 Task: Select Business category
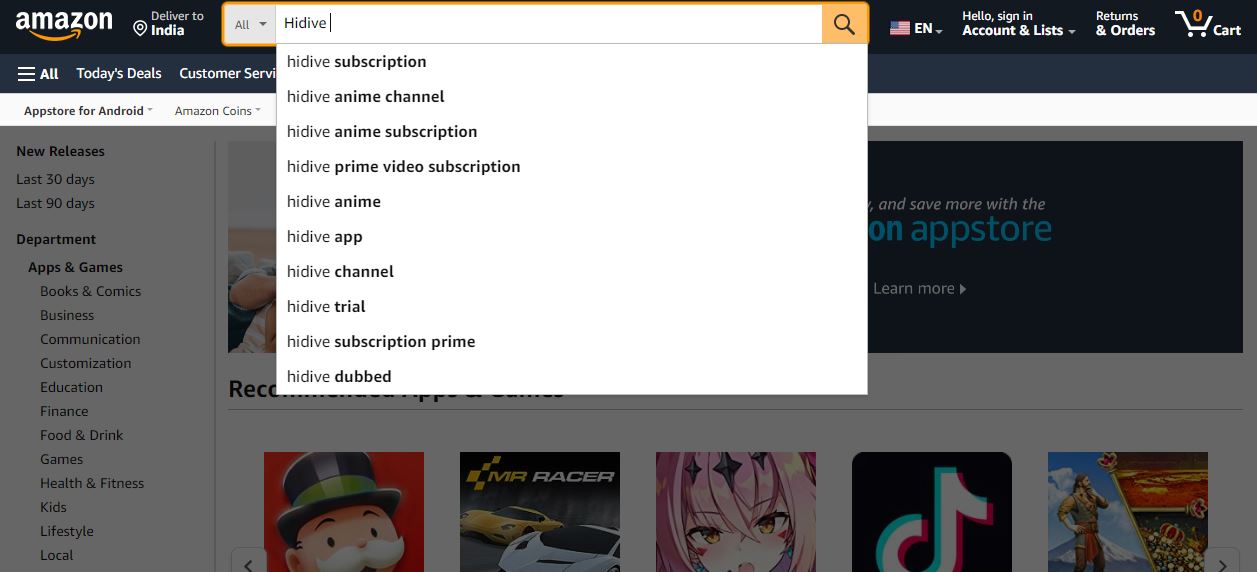67,315
